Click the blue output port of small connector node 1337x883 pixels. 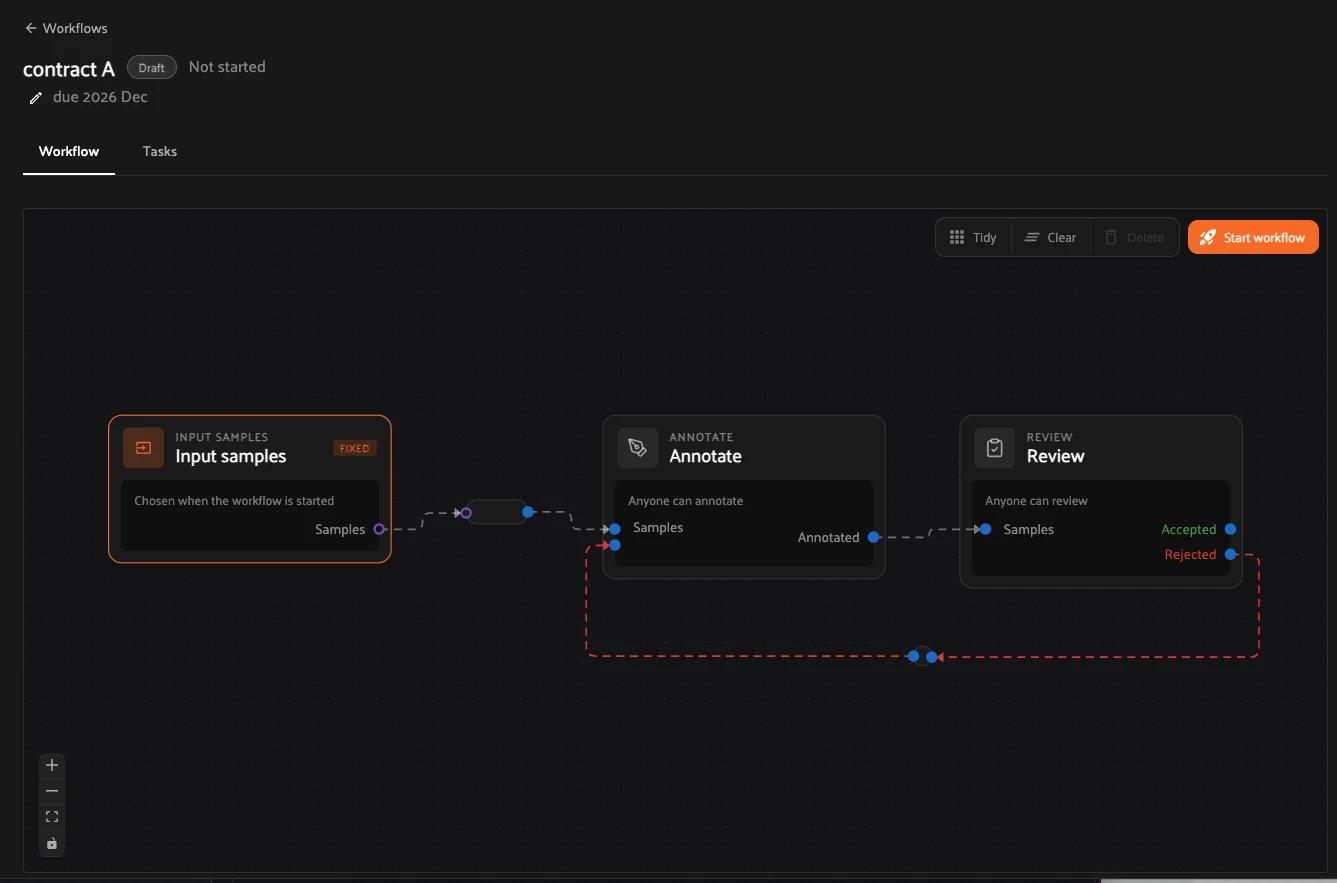pyautogui.click(x=527, y=512)
